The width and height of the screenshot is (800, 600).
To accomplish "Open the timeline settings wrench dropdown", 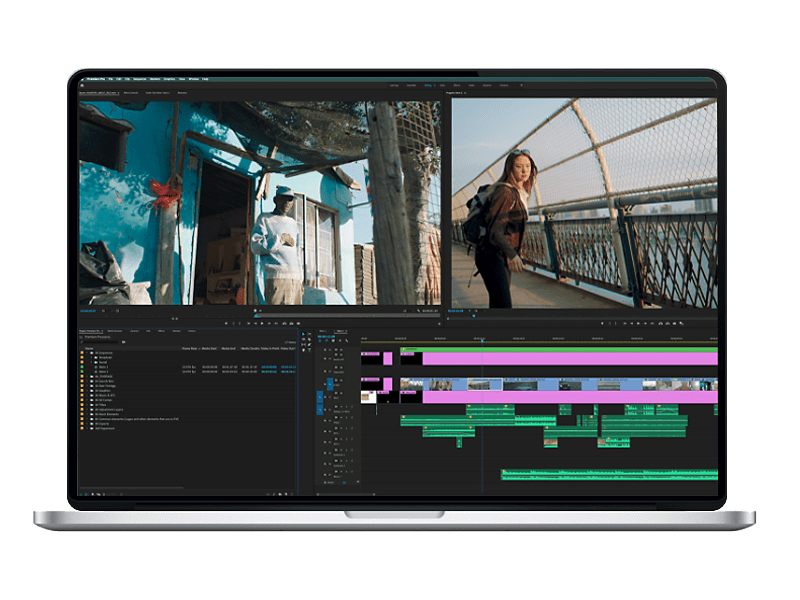I will [x=346, y=340].
